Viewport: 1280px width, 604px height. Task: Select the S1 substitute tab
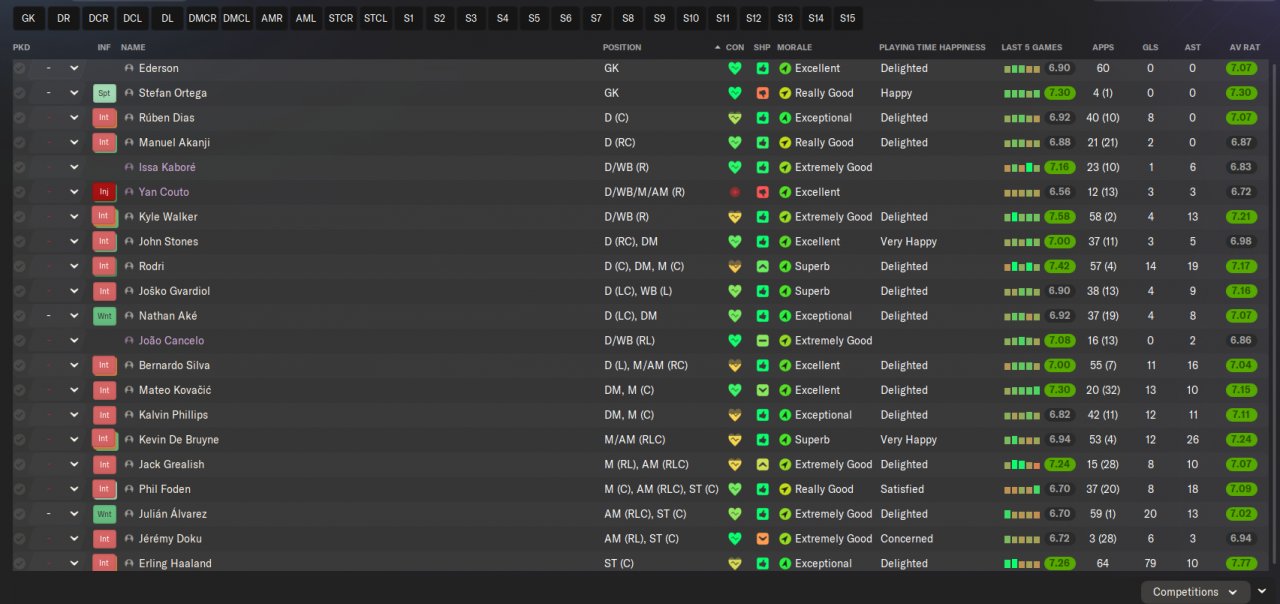click(408, 18)
